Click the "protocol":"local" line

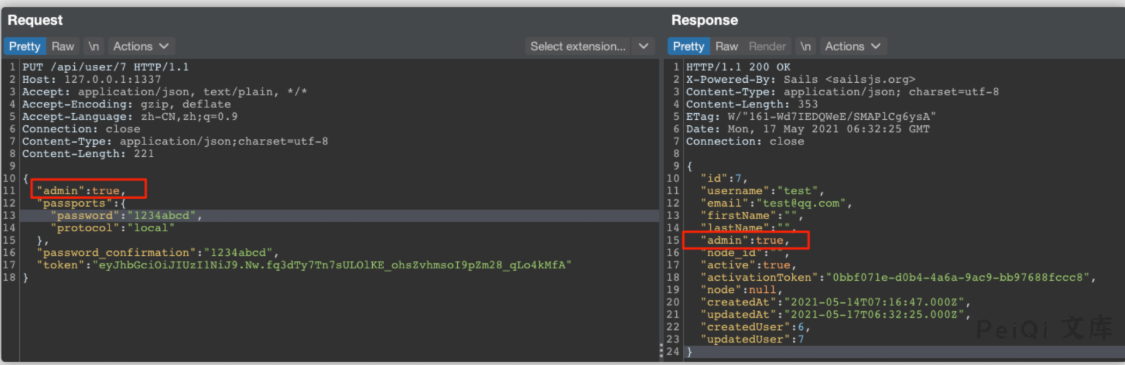pos(113,228)
